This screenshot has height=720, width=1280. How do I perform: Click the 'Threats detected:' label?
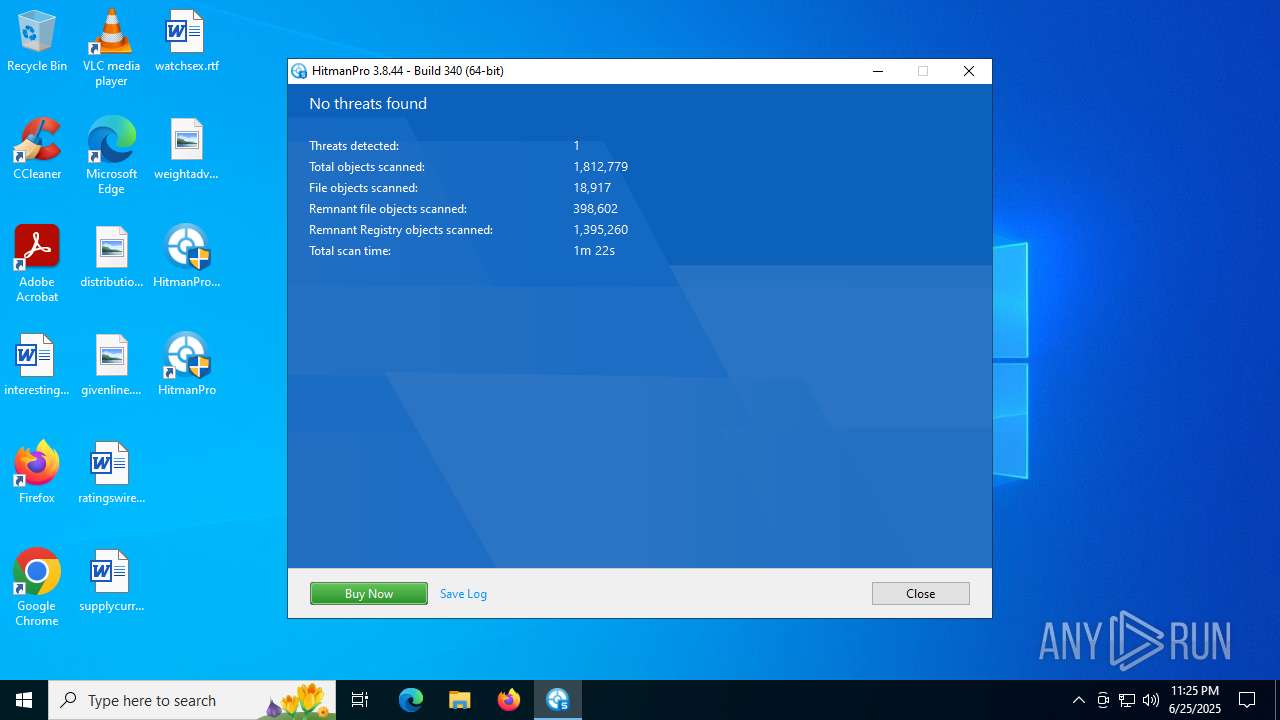point(354,146)
